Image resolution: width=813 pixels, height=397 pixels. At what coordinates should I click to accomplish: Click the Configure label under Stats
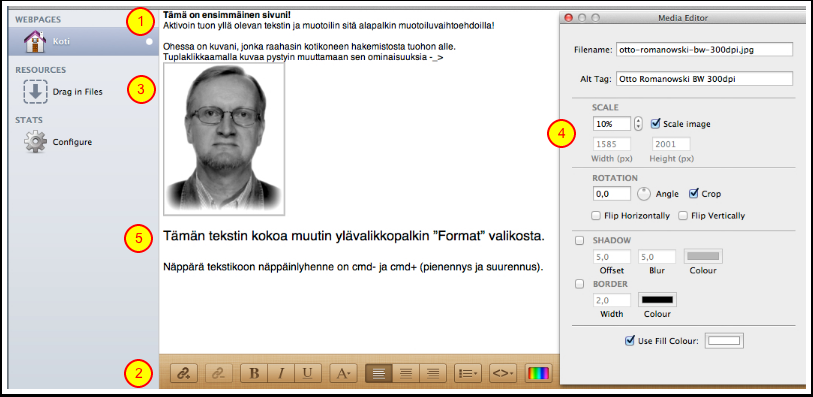click(x=72, y=142)
